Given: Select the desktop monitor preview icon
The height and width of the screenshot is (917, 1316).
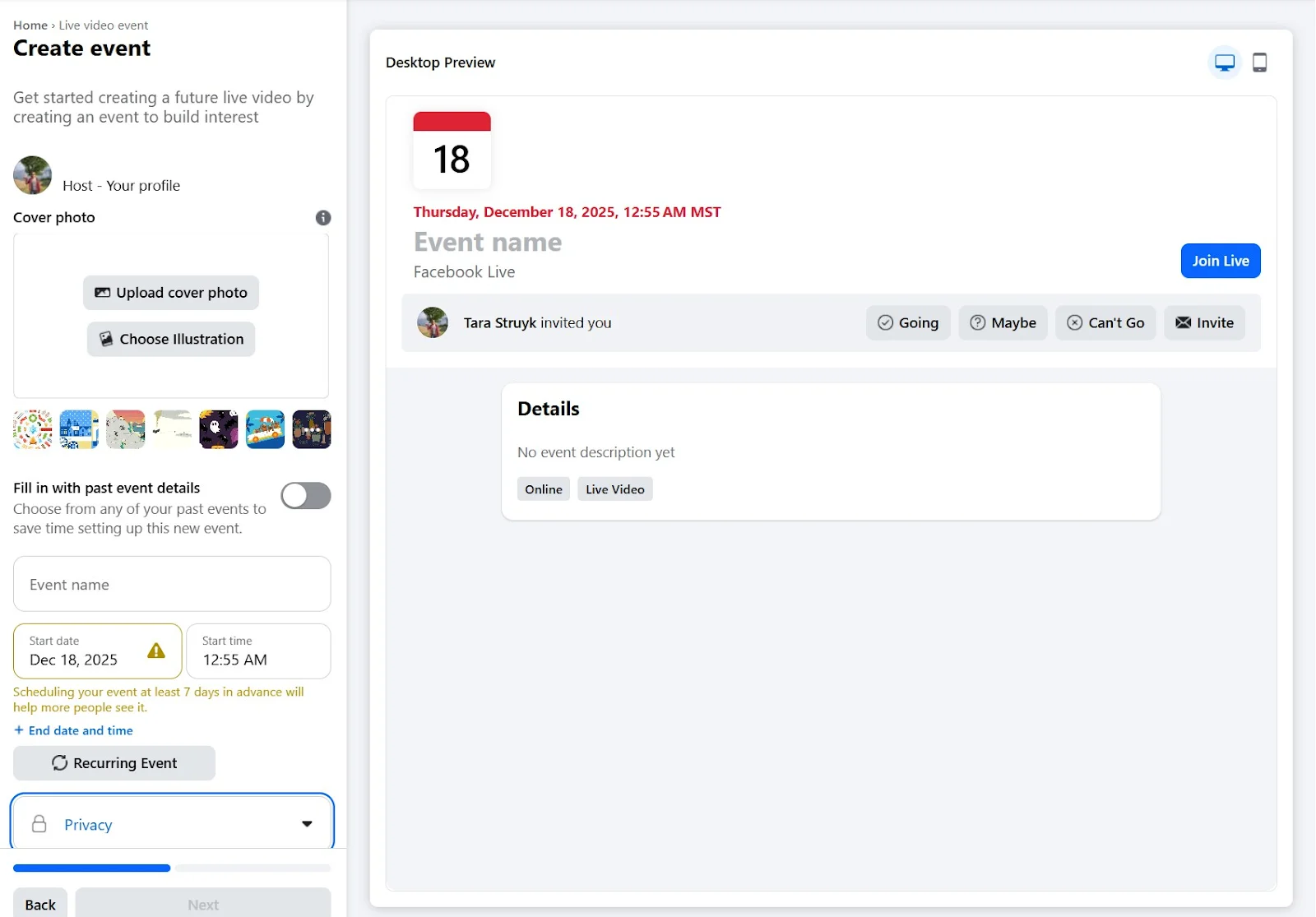Looking at the screenshot, I should click(1224, 62).
